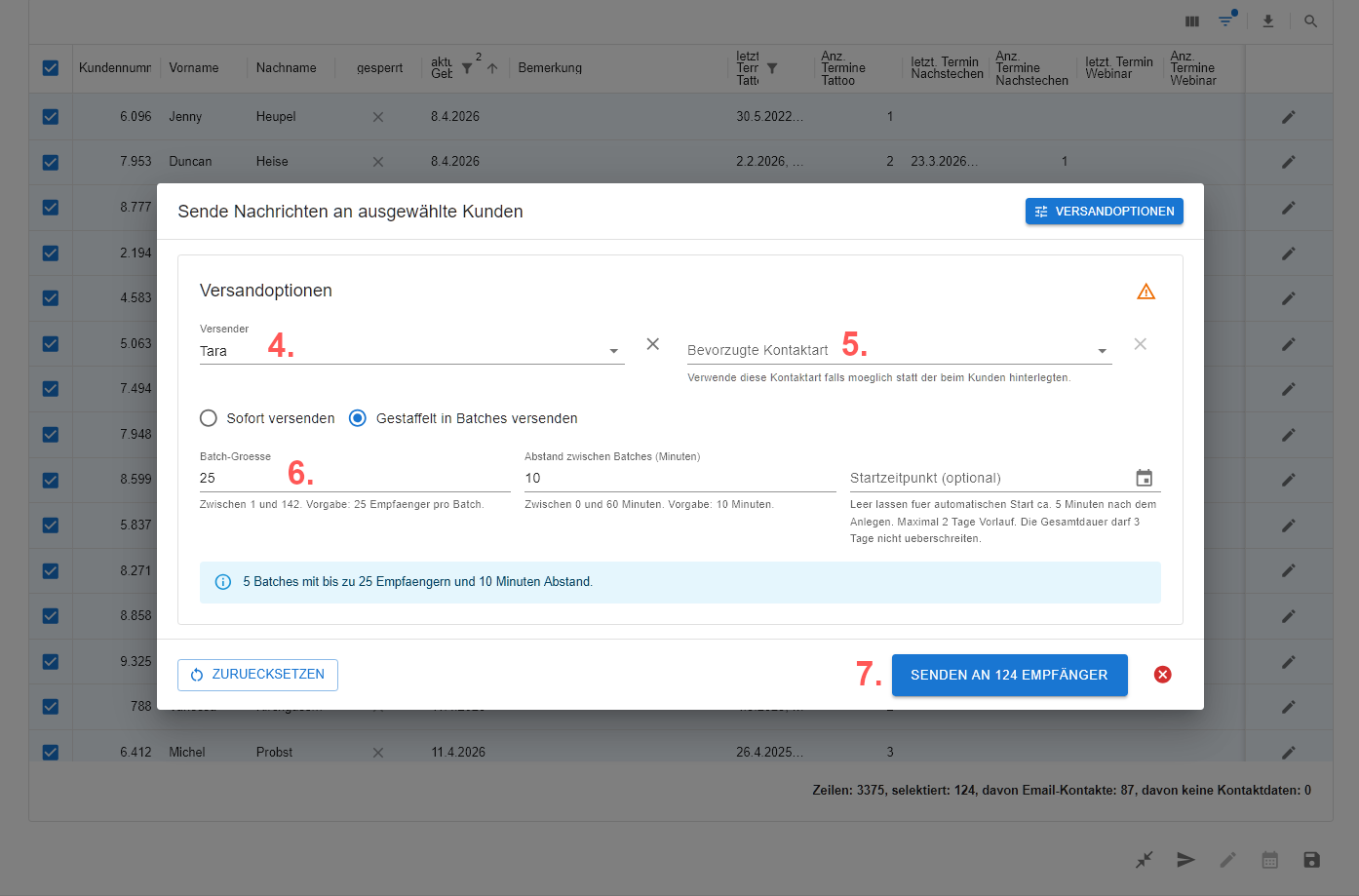
Task: Sort by Kundennummer column header
Action: 115,68
